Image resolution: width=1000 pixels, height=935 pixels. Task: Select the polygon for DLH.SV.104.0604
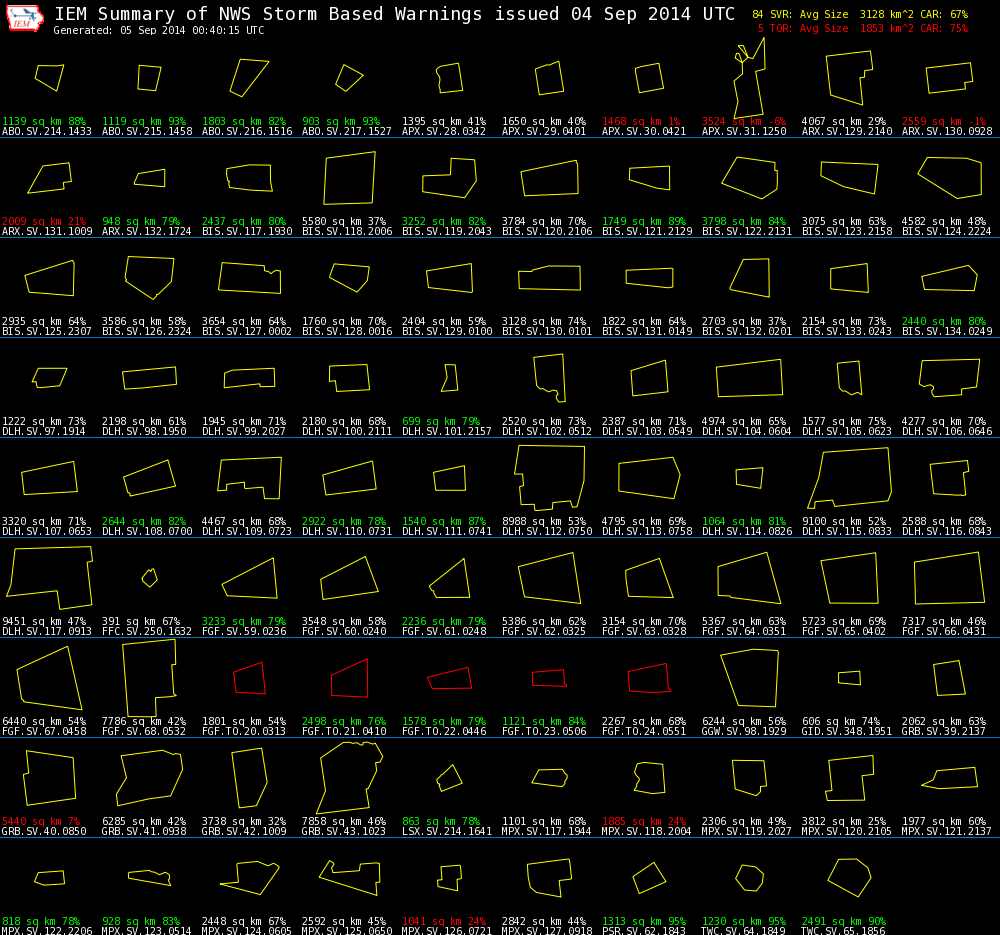[749, 378]
